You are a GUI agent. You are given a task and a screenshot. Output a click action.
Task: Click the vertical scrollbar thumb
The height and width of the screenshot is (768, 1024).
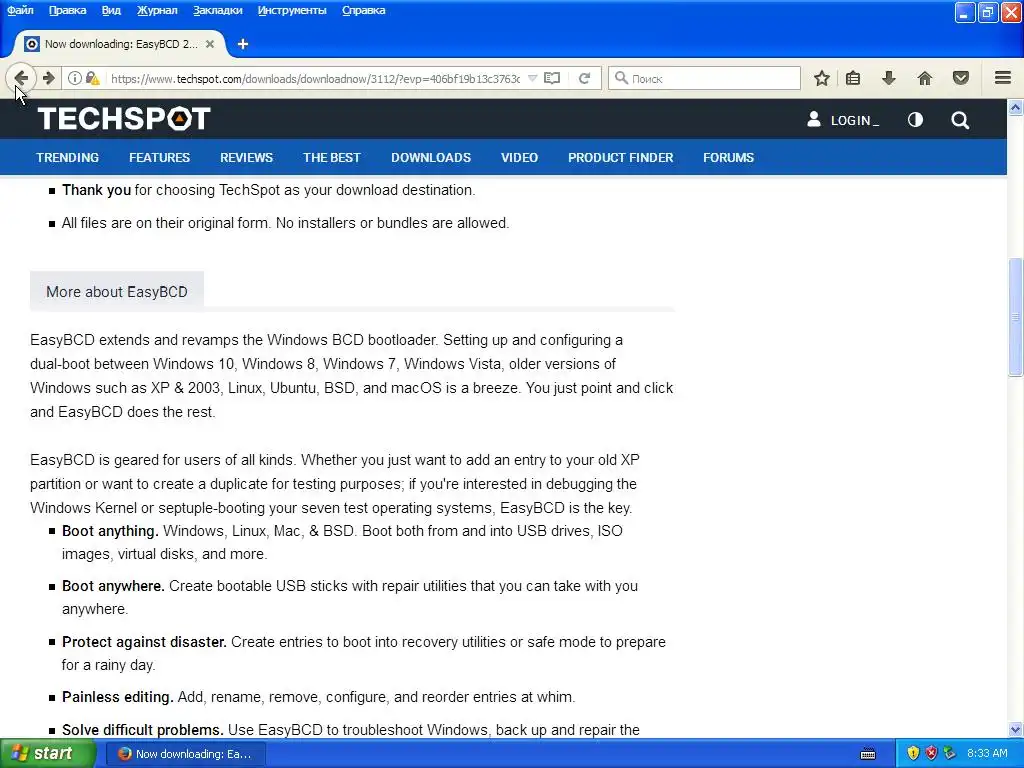click(x=1015, y=317)
